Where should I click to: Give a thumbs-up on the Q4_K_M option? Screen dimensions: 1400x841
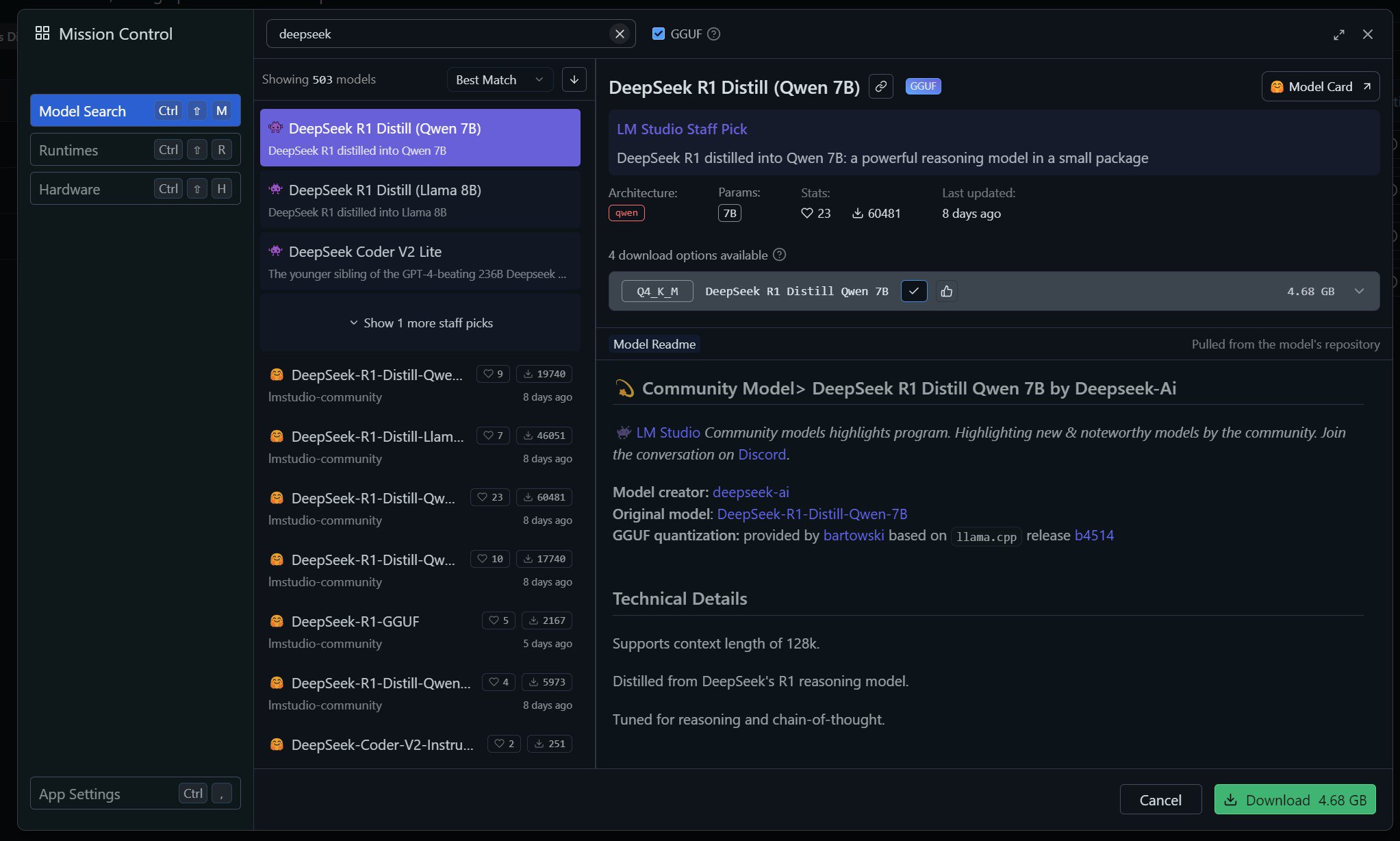pyautogui.click(x=947, y=291)
